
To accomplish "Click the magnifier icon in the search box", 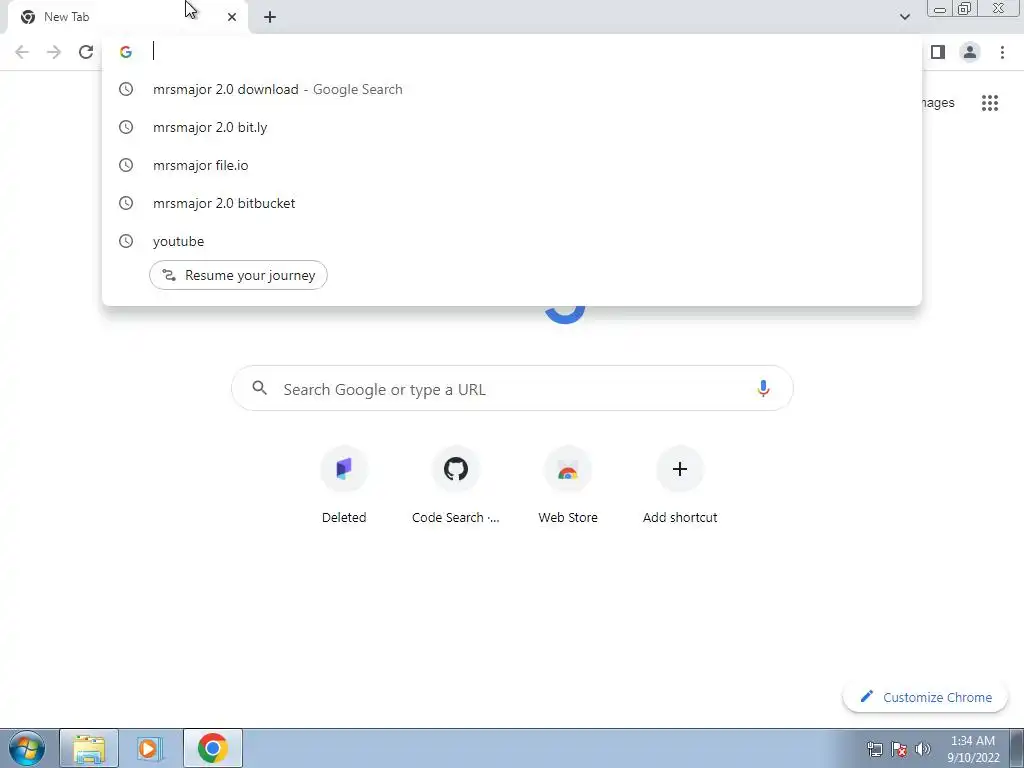I will 259,389.
